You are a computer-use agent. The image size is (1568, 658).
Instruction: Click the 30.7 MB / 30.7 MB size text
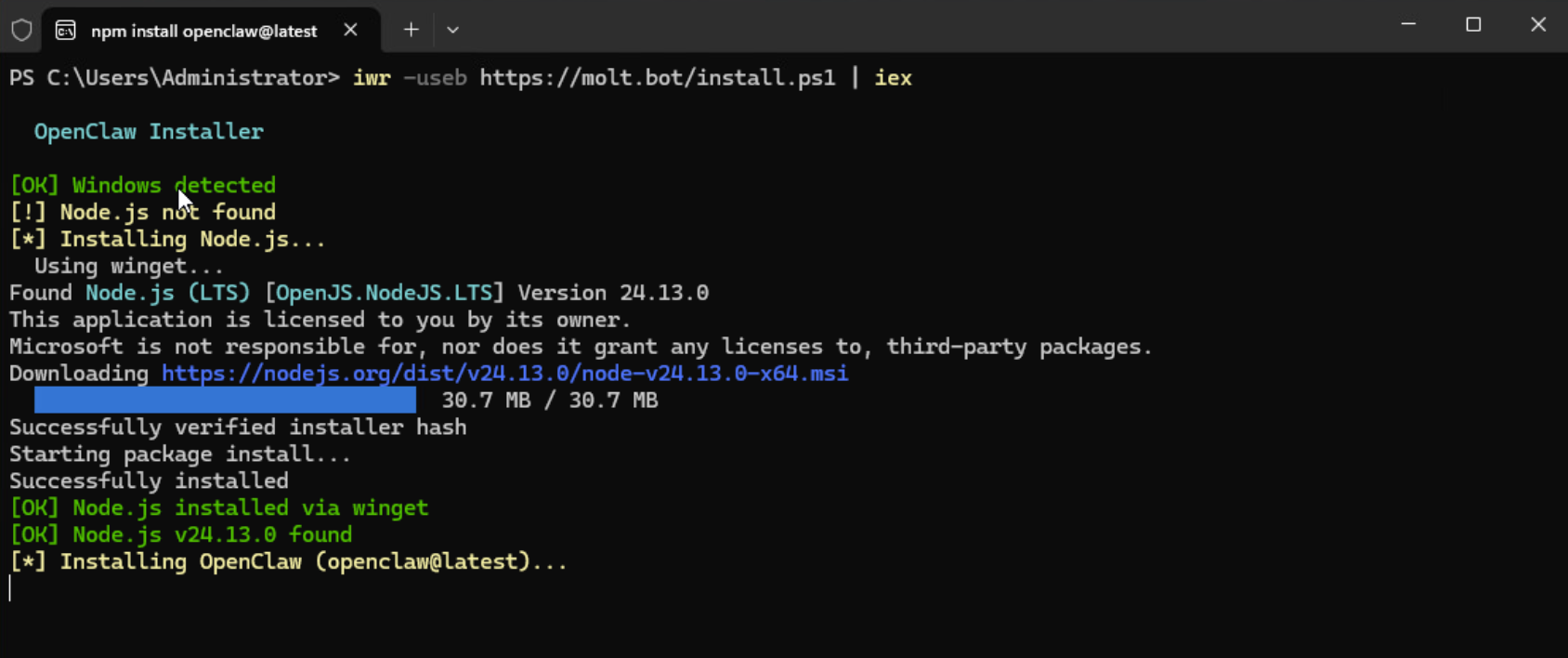pos(549,401)
